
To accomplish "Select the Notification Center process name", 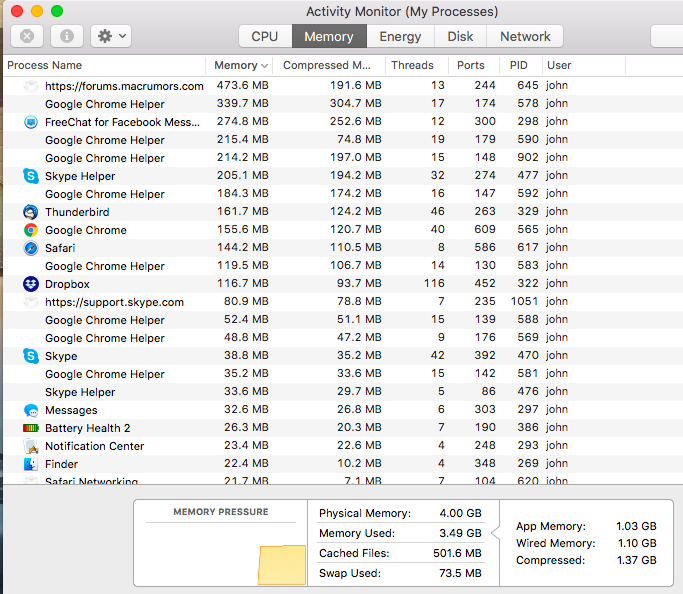I will click(x=95, y=446).
